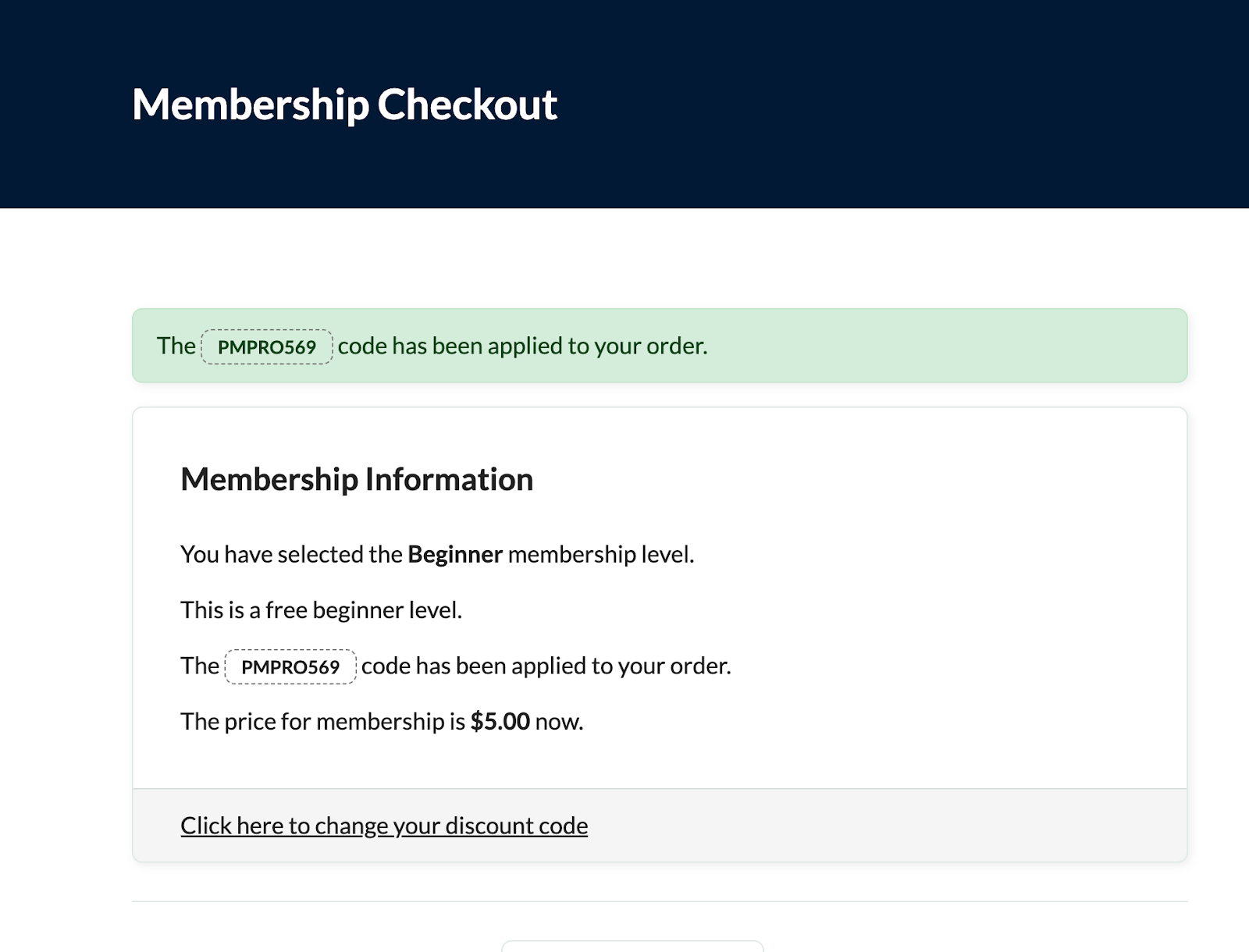Open 'Click here to change your discount code'

click(x=384, y=825)
